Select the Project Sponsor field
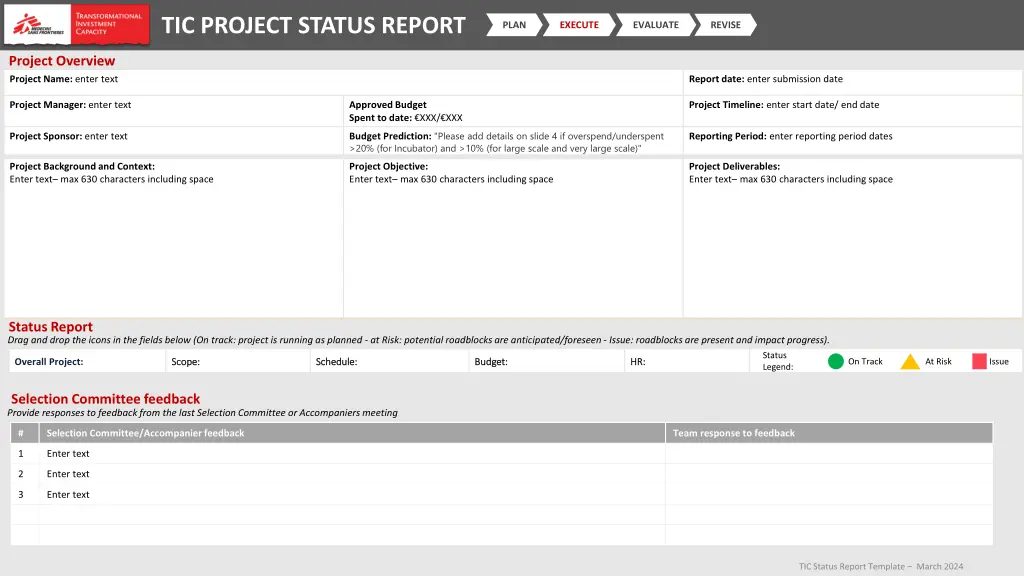1024x576 pixels. click(173, 137)
